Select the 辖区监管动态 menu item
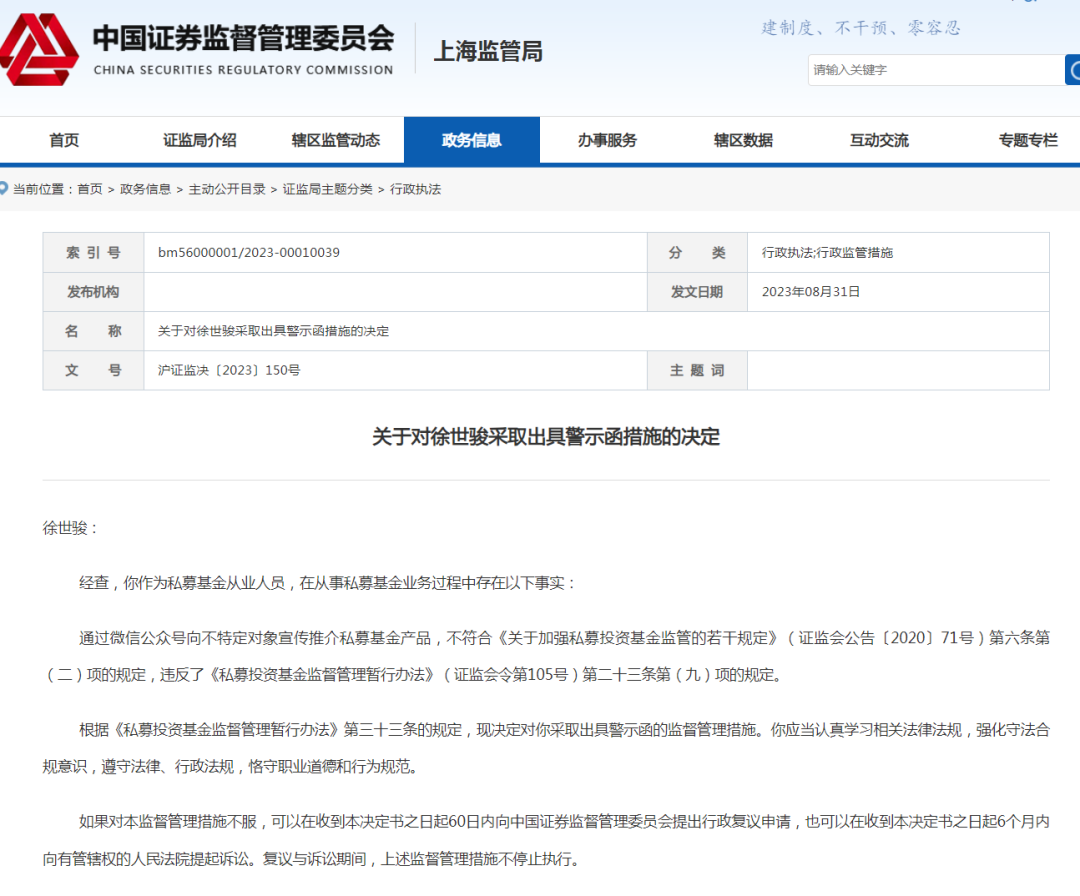 pyautogui.click(x=337, y=140)
